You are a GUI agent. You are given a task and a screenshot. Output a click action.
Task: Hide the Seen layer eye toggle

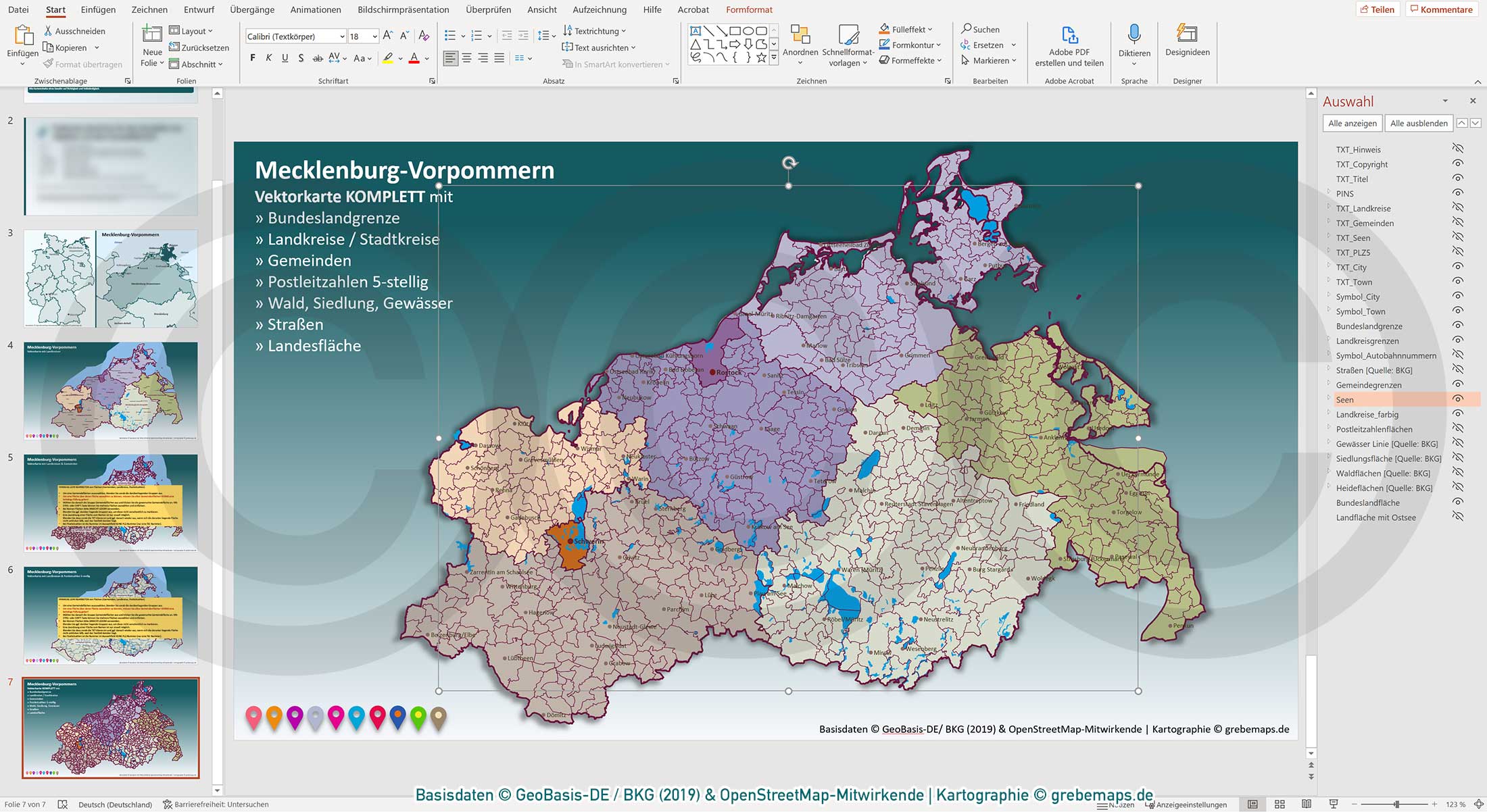pyautogui.click(x=1459, y=399)
